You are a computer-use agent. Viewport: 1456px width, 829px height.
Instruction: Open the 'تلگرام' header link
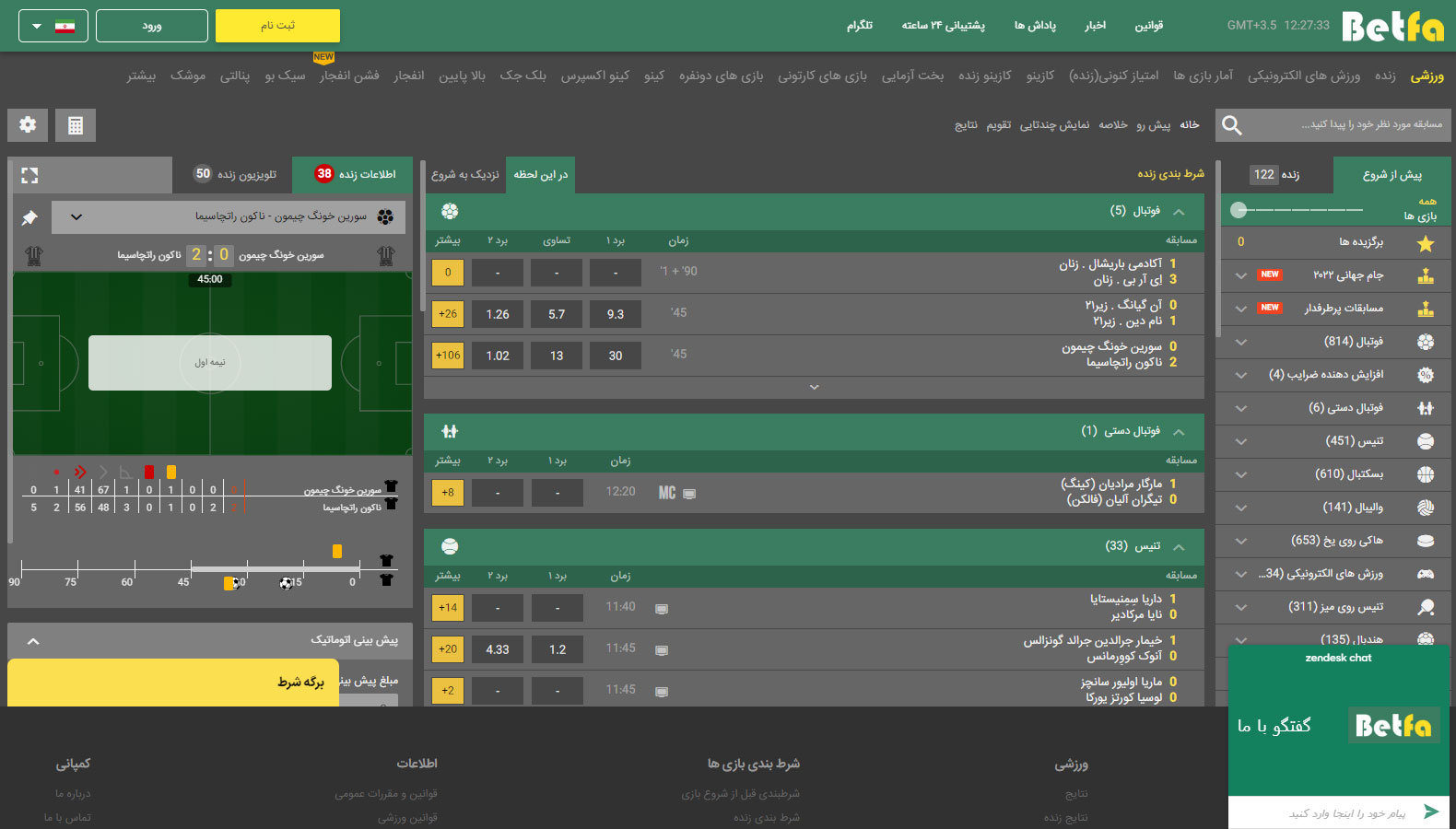pos(859,26)
